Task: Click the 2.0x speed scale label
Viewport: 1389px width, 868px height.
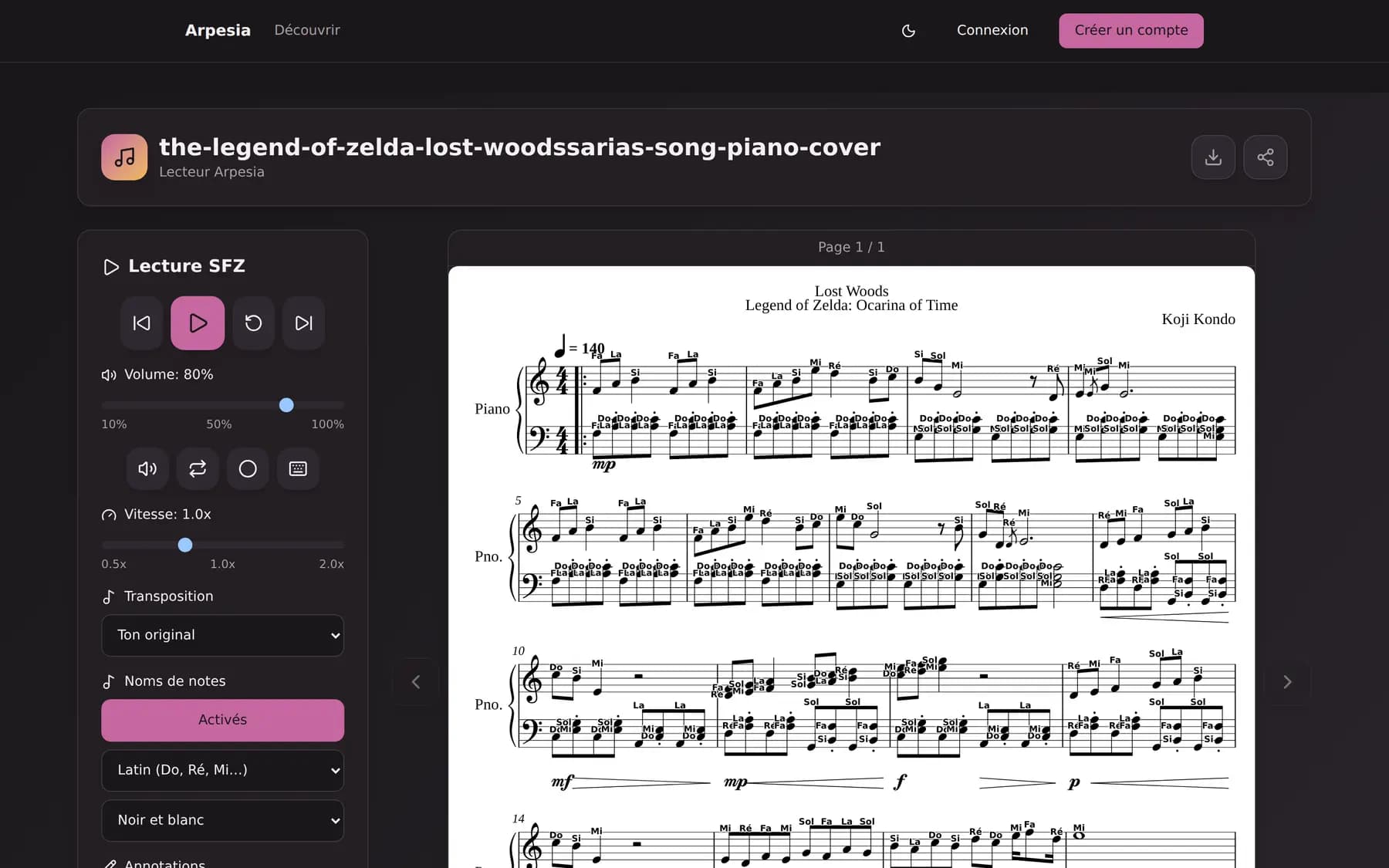Action: [332, 564]
